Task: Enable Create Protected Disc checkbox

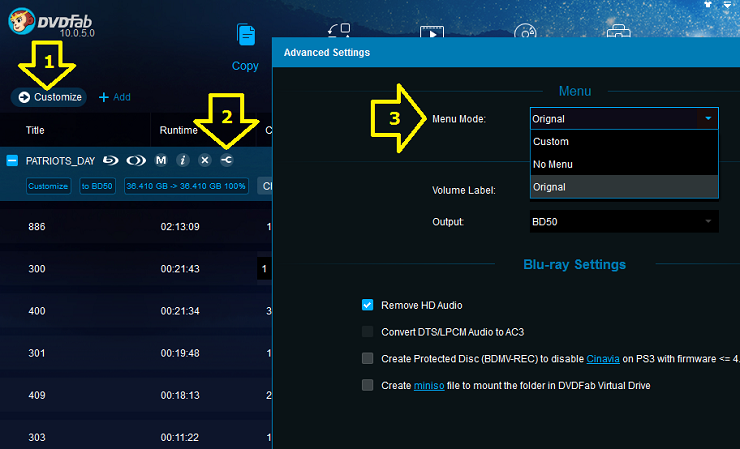Action: coord(368,358)
